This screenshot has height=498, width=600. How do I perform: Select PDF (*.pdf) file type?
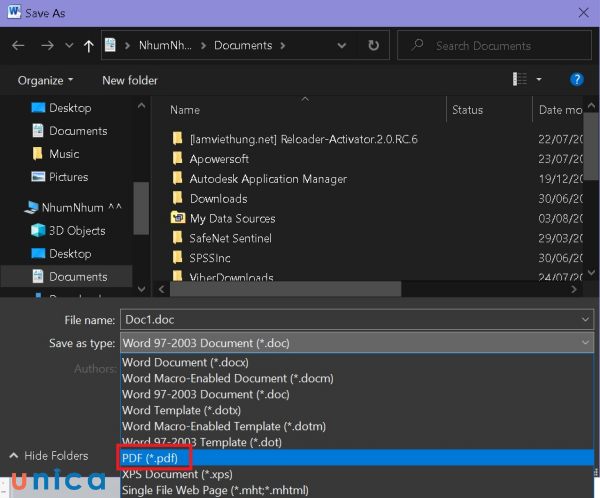point(151,457)
